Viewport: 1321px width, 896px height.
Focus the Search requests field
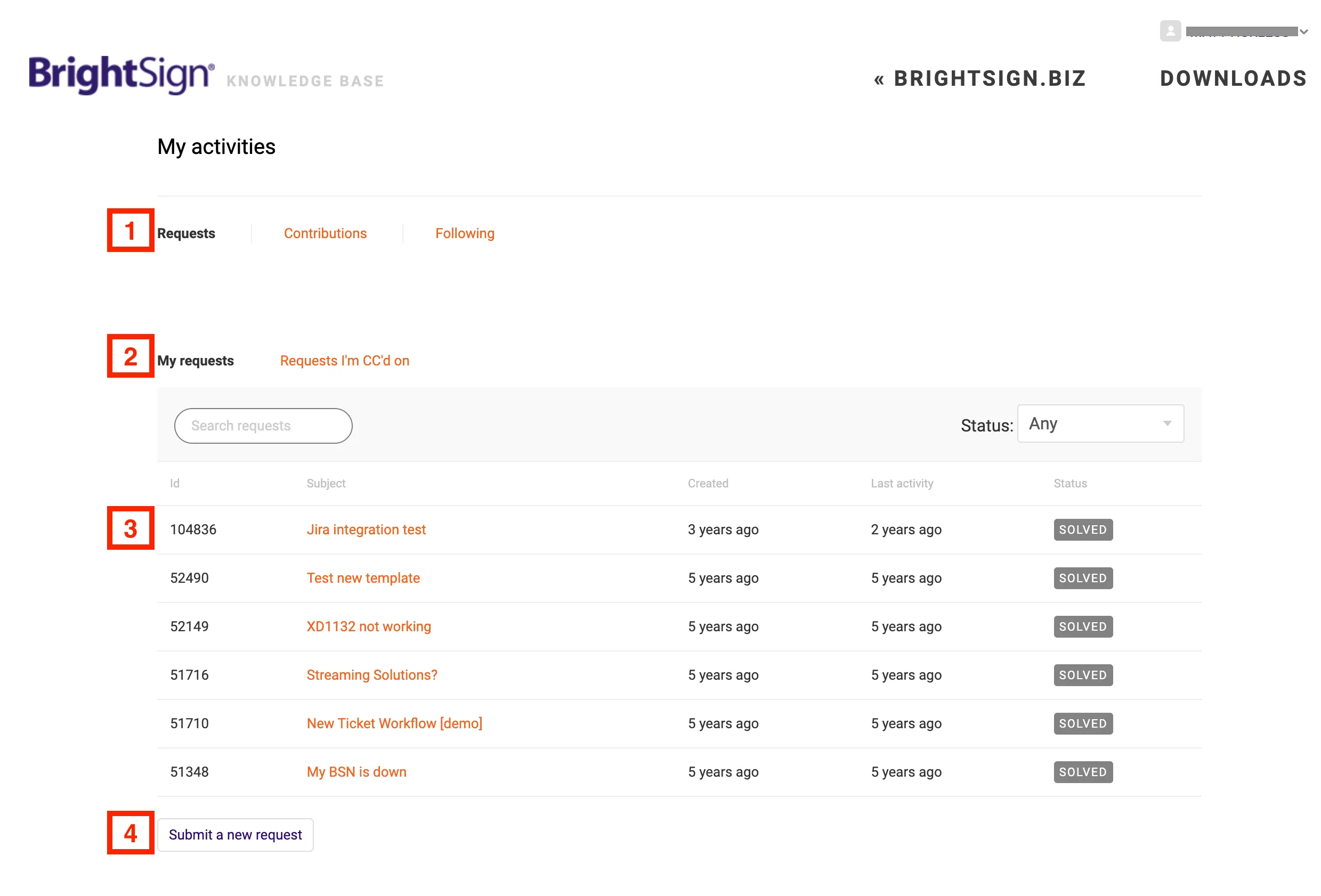pyautogui.click(x=263, y=426)
